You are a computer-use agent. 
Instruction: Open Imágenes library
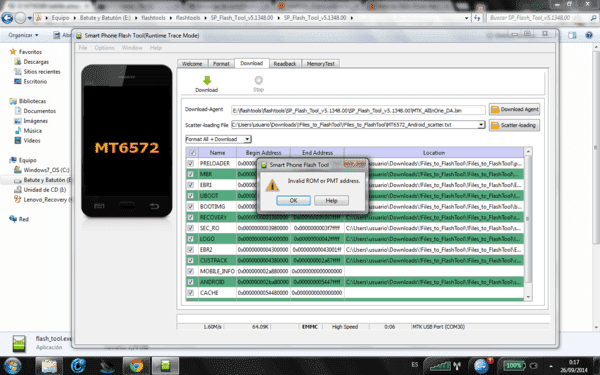click(x=36, y=121)
